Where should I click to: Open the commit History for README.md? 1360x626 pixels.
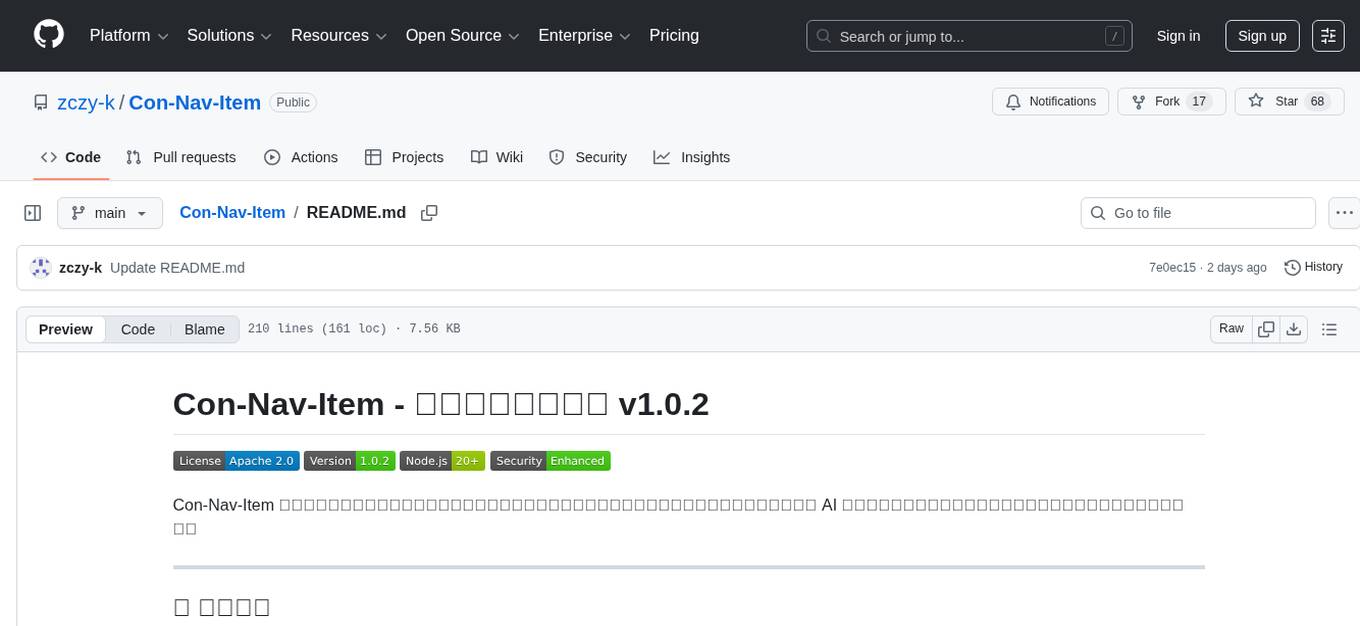tap(1313, 267)
